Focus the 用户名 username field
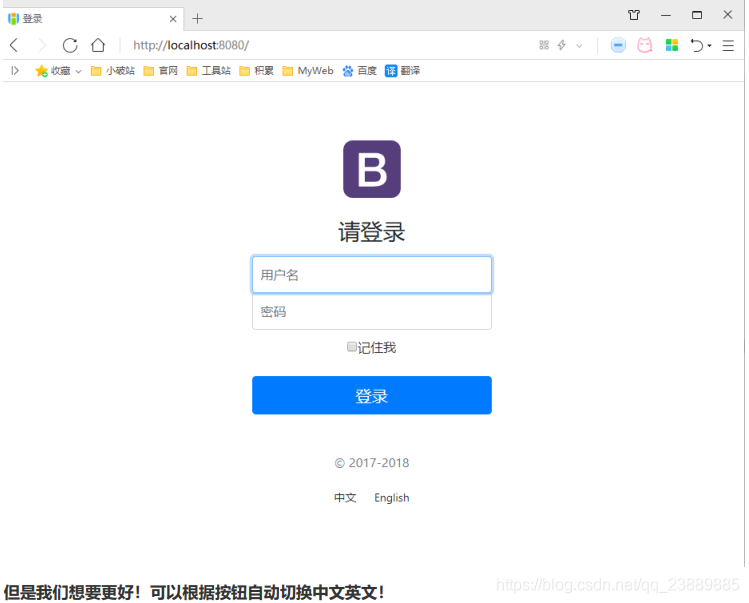 372,275
